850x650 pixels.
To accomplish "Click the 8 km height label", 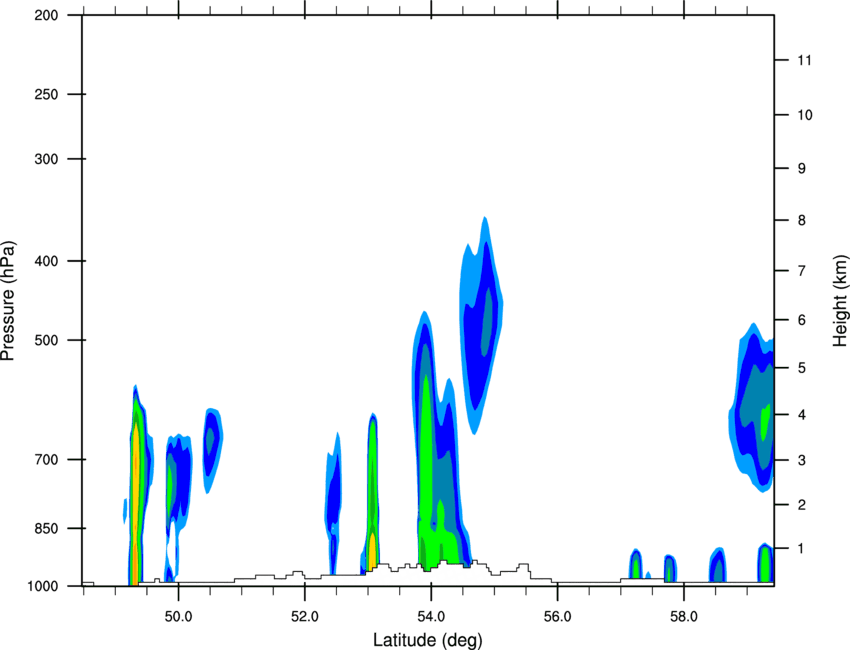I will pyautogui.click(x=802, y=220).
